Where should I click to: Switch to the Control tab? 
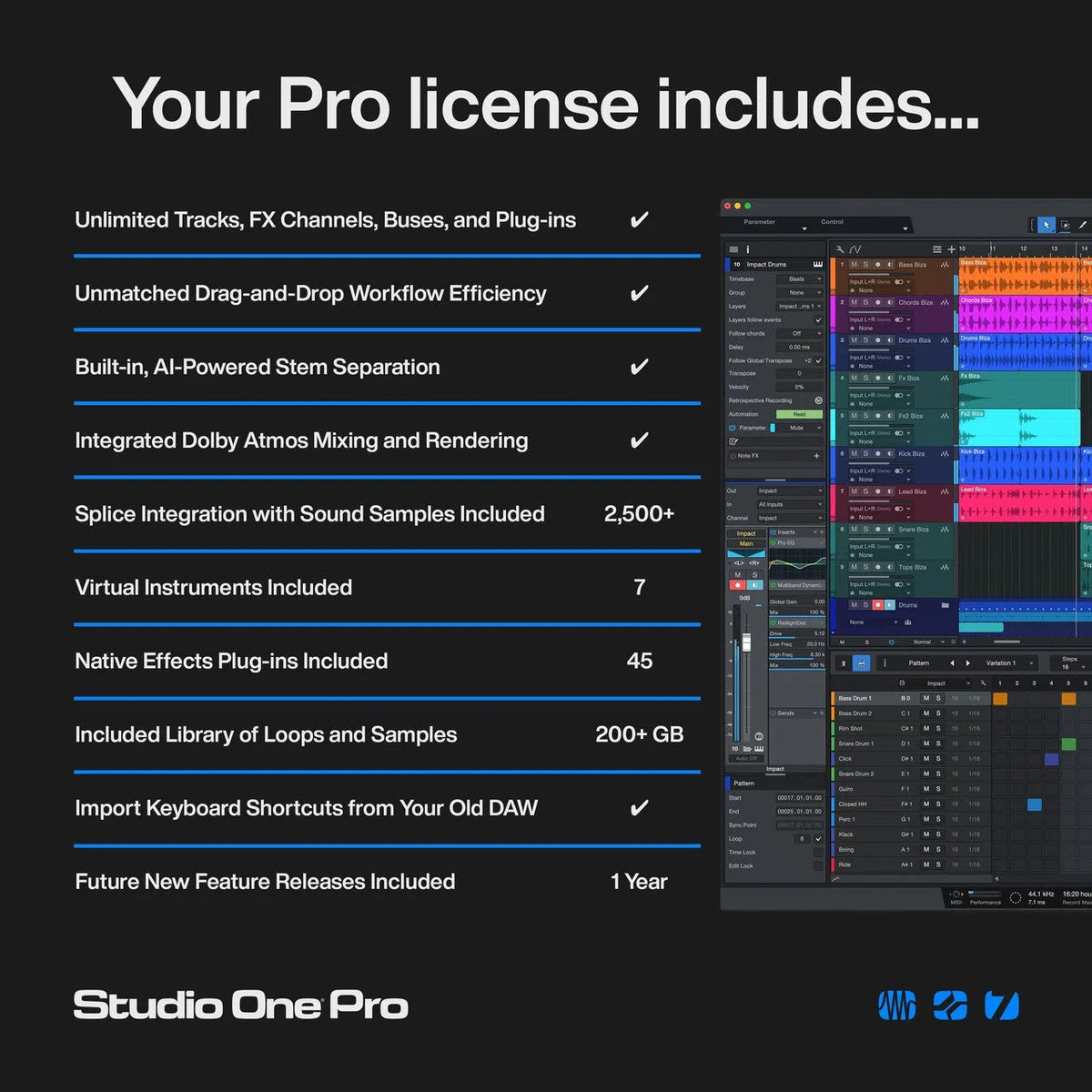pos(833,223)
